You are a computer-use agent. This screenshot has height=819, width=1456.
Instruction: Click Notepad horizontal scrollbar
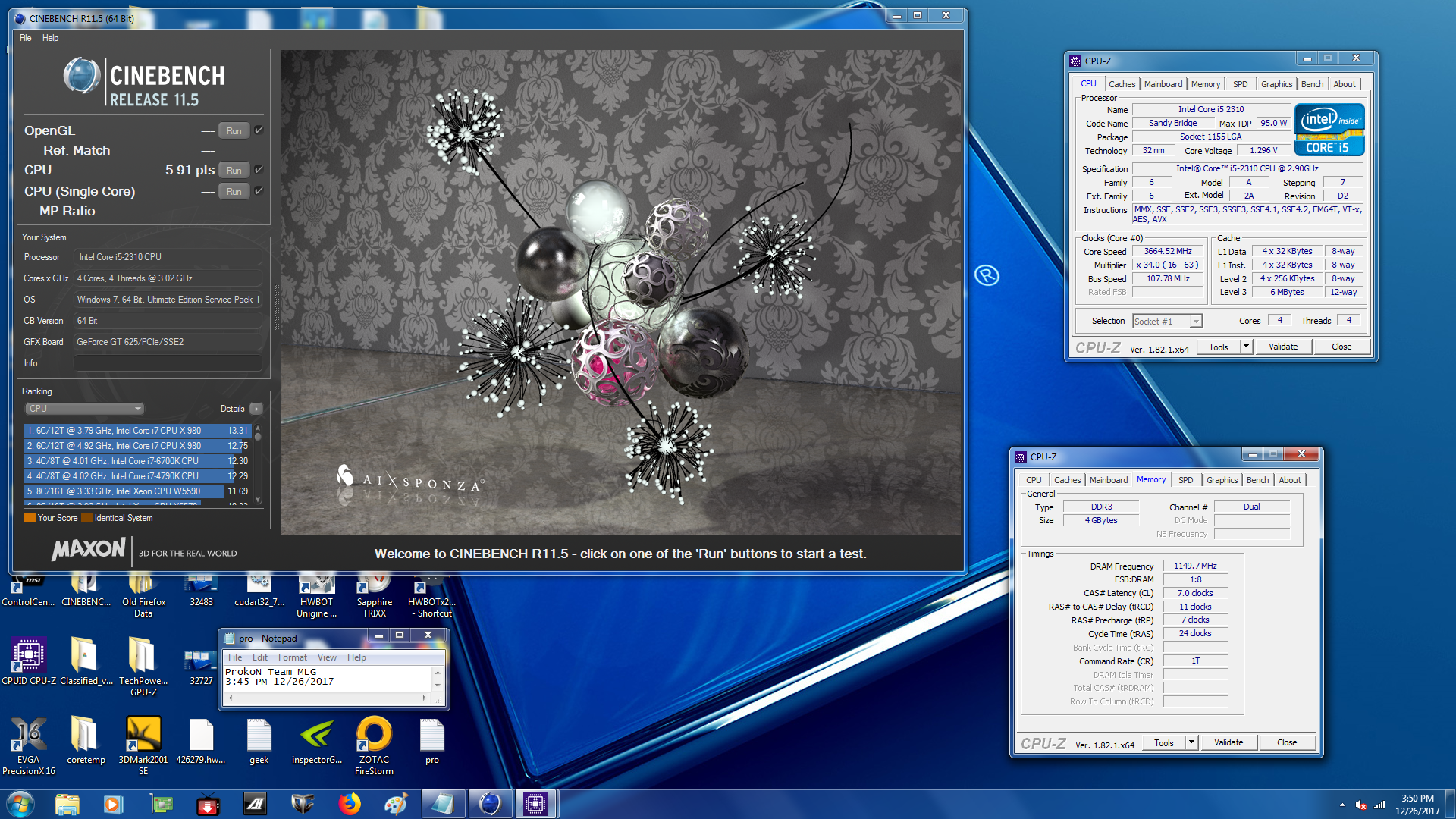[x=327, y=698]
